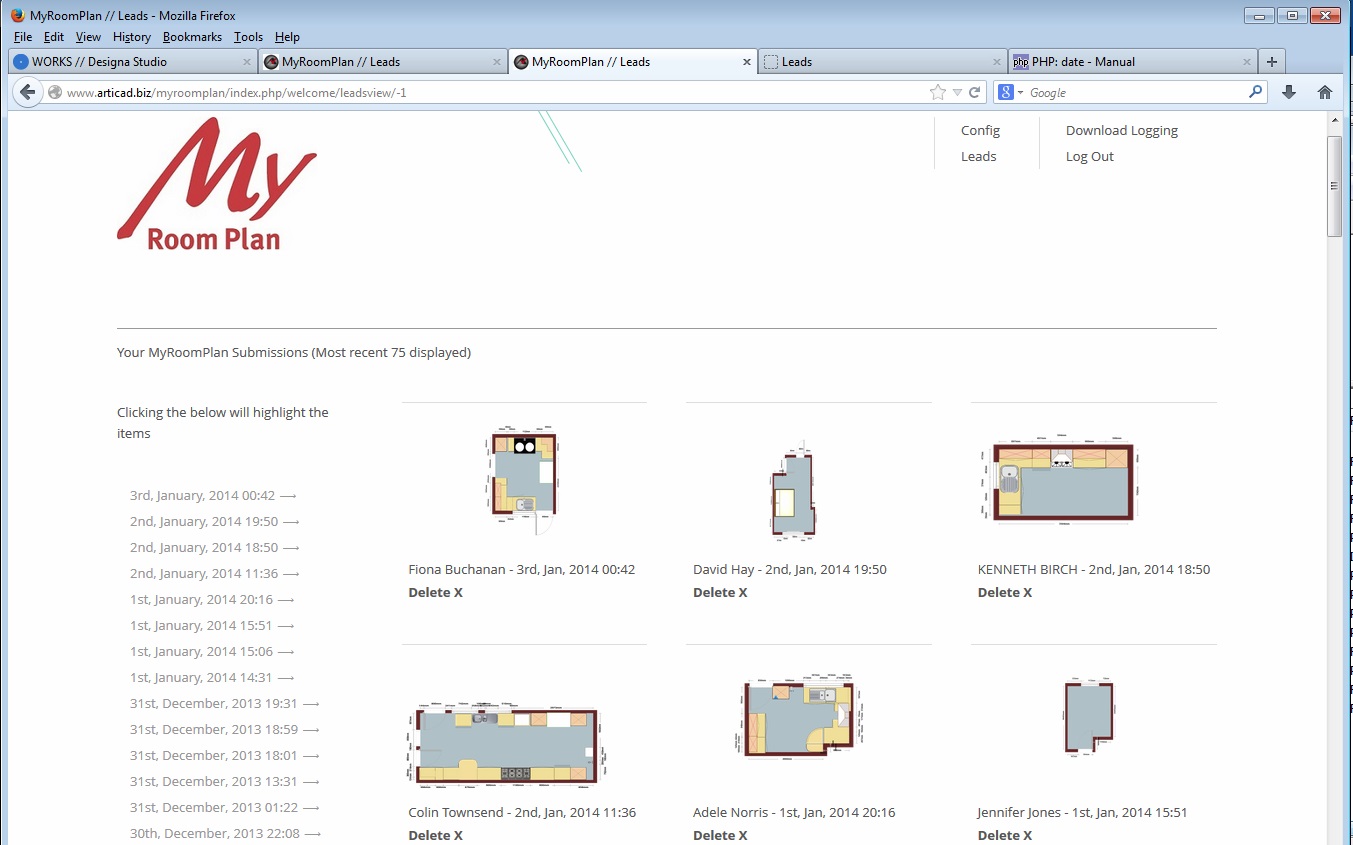
Task: Highlight the 1st, January, 2014 15:06 entry
Action: tap(212, 651)
